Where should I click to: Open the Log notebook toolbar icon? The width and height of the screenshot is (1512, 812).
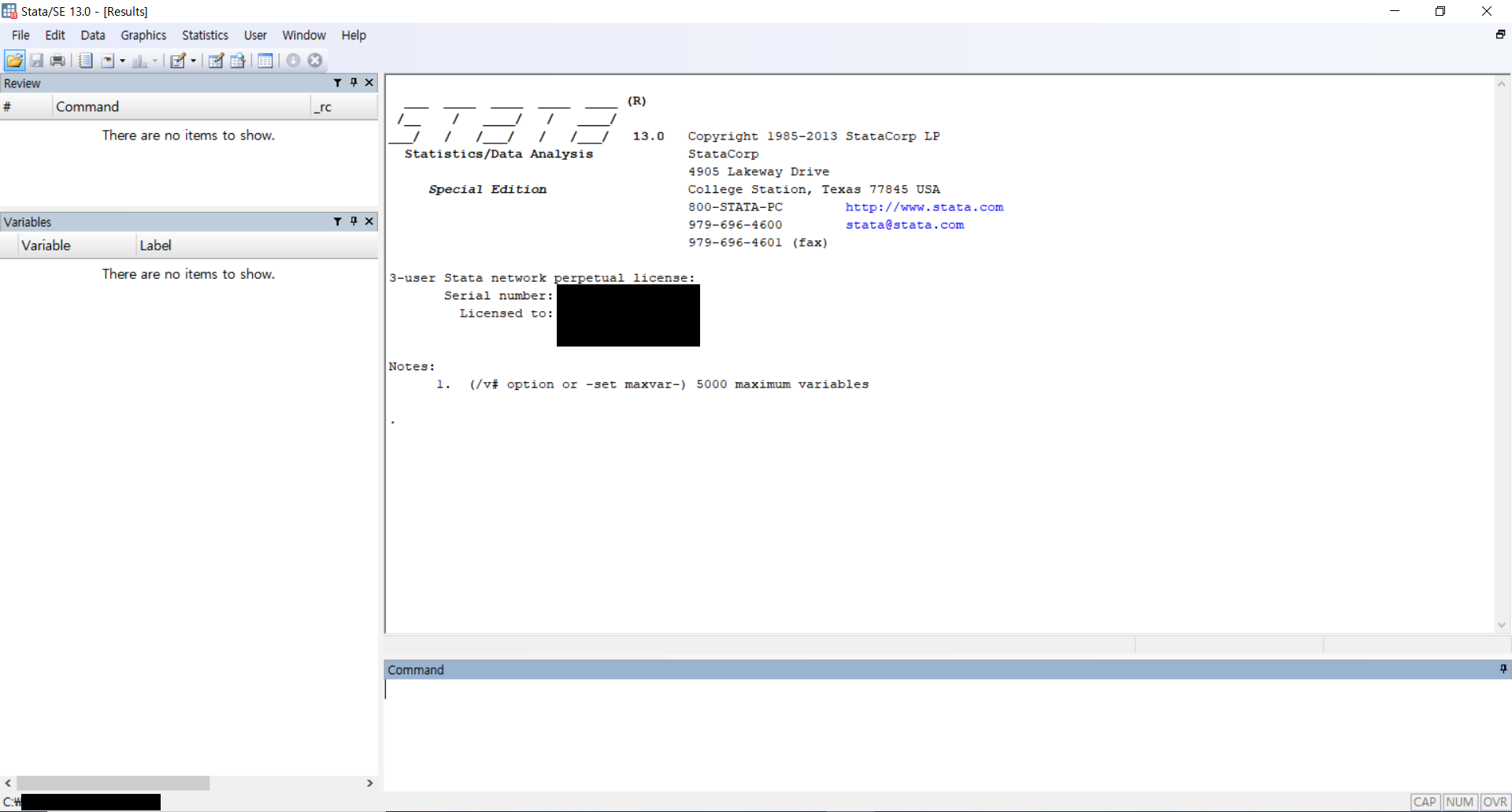pos(86,61)
